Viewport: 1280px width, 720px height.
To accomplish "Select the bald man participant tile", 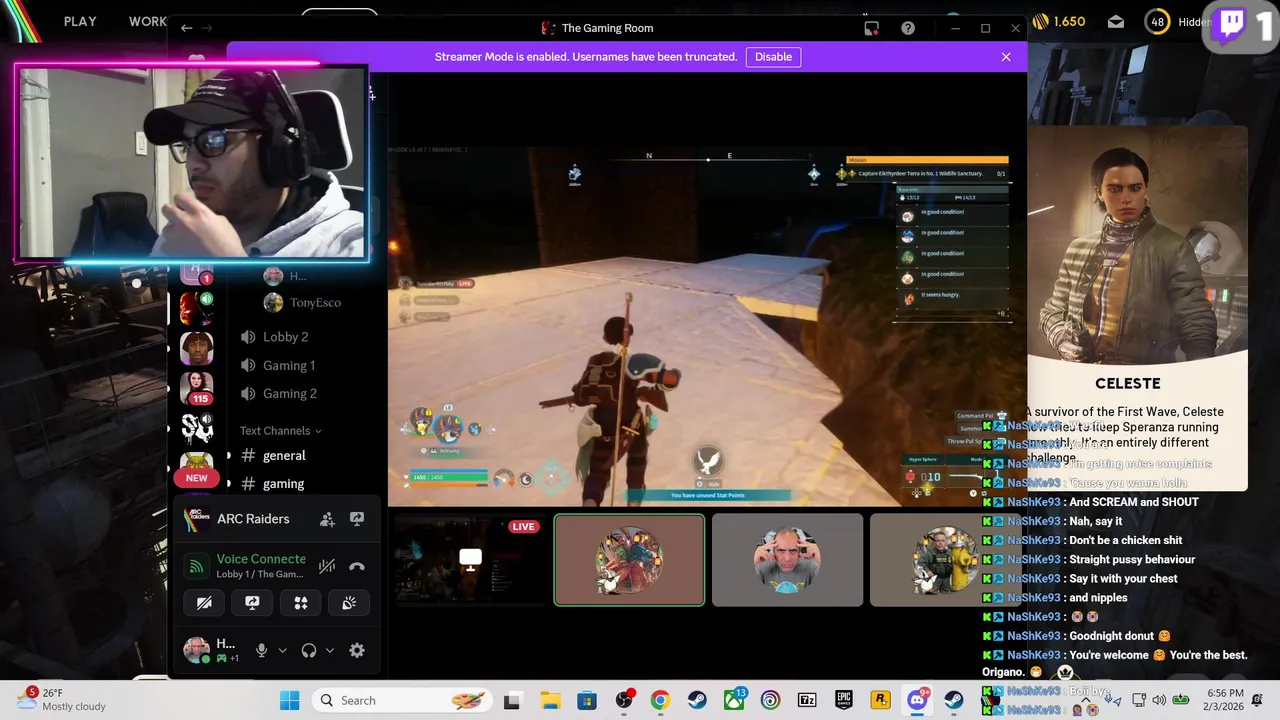I will pyautogui.click(x=787, y=560).
